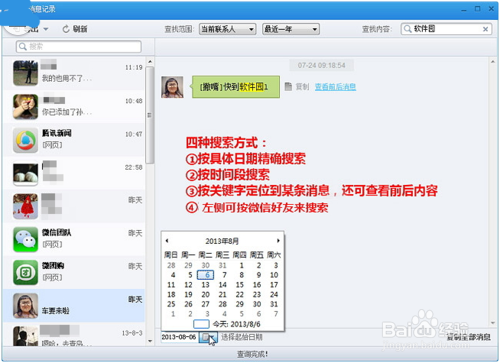499x363 pixels.
Task: Click the contact list scrollbar thumb
Action: point(150,115)
